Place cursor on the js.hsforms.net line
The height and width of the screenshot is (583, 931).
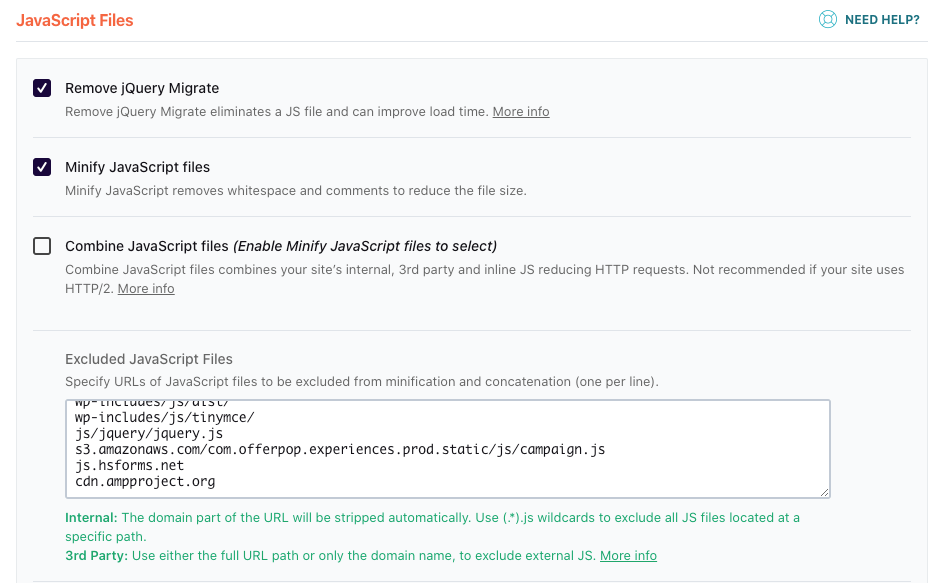(x=130, y=465)
